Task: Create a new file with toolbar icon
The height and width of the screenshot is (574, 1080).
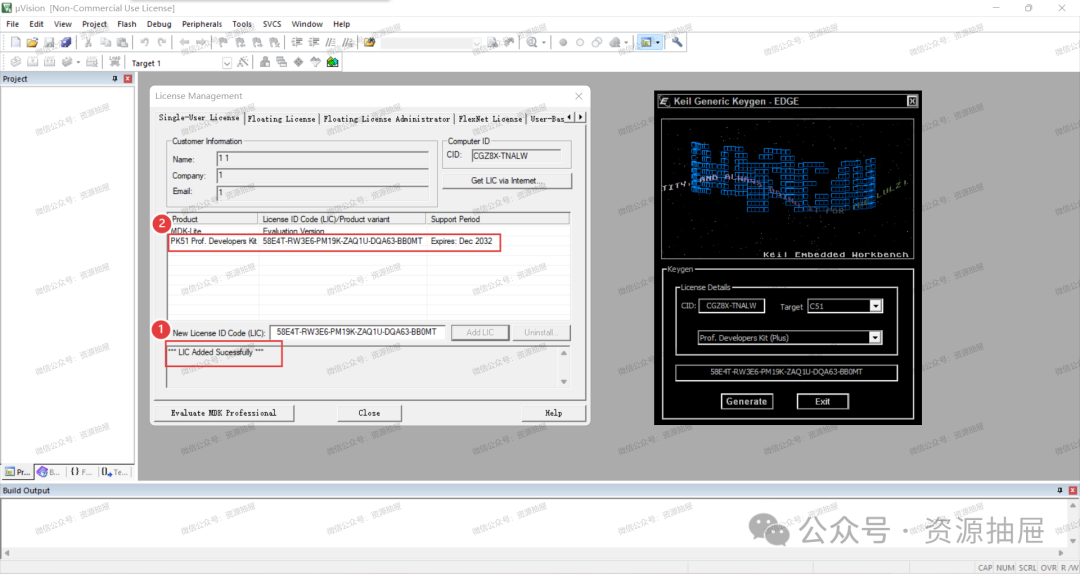Action: [15, 42]
